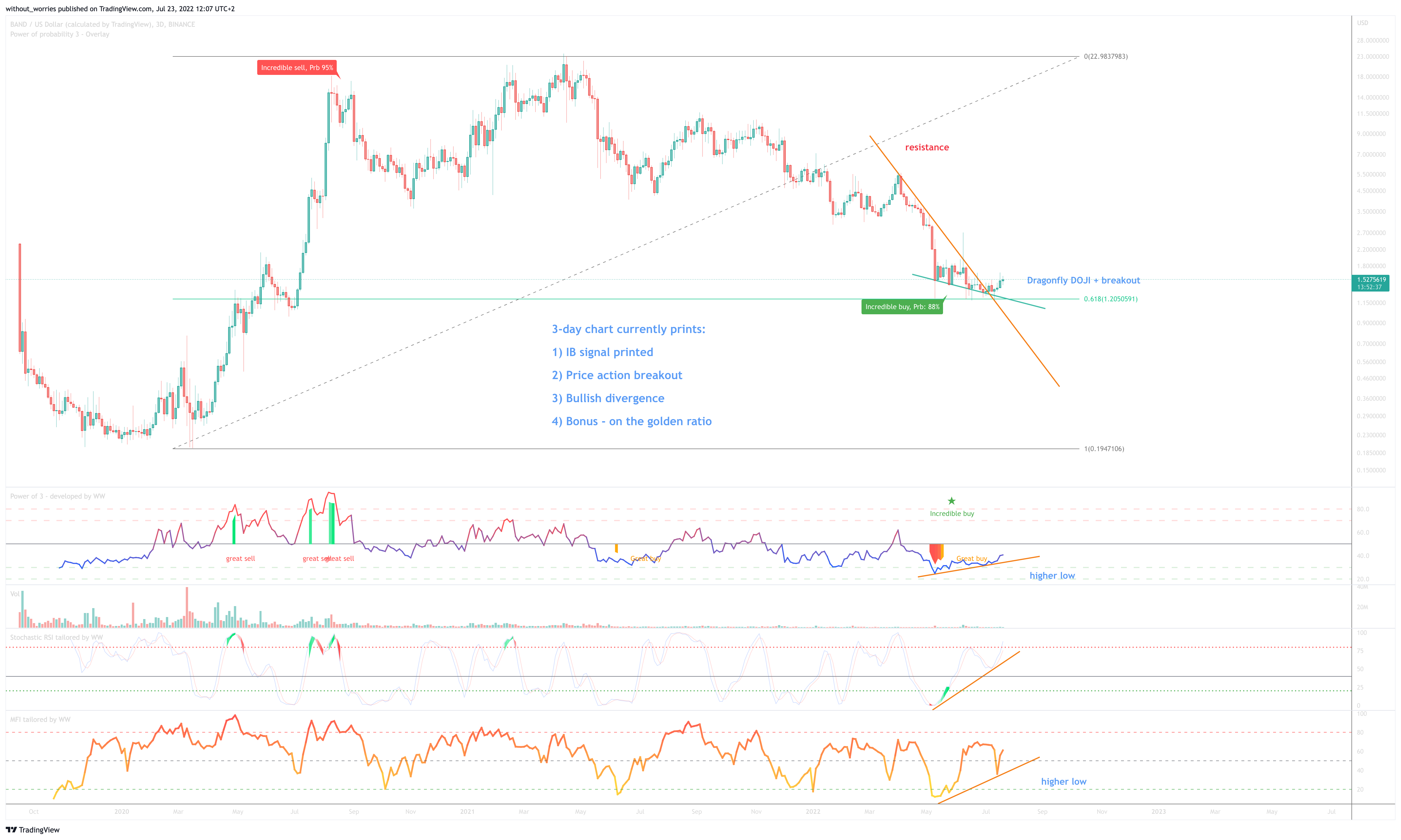Click the 'Vol' pane legend
This screenshot has width=1401, height=840.
tap(15, 594)
